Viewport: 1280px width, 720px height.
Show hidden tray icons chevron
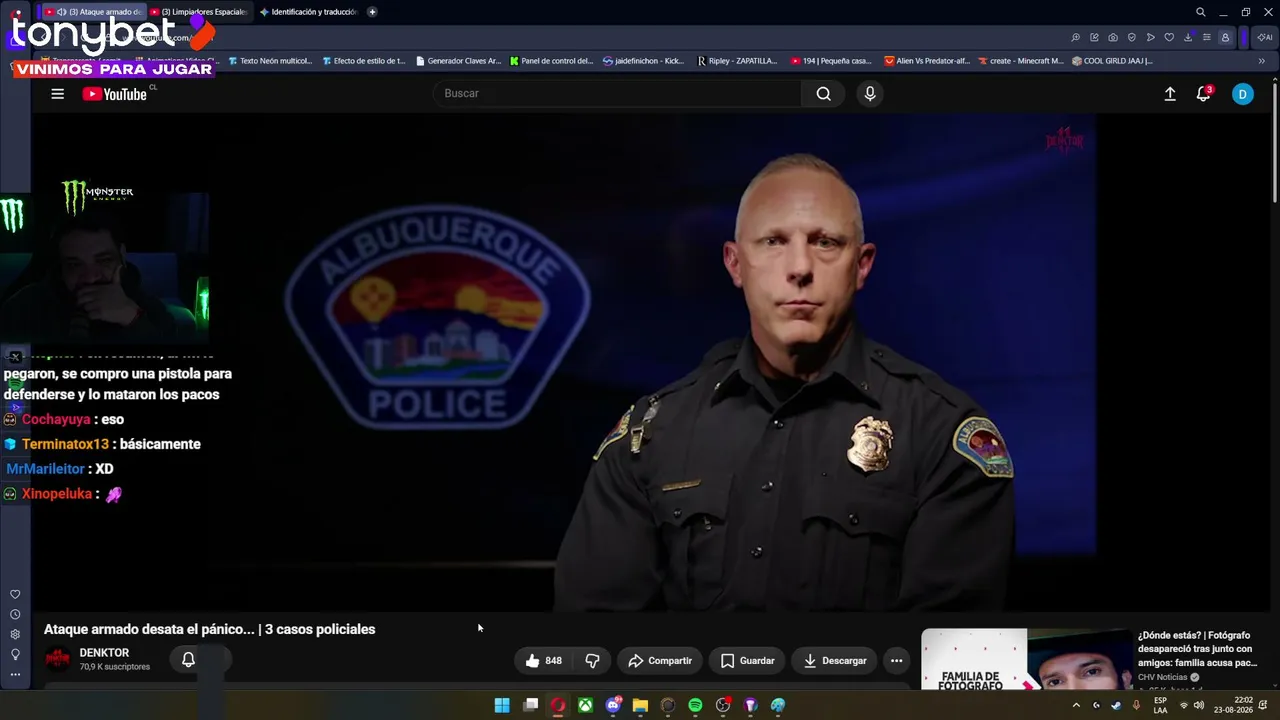(1076, 705)
